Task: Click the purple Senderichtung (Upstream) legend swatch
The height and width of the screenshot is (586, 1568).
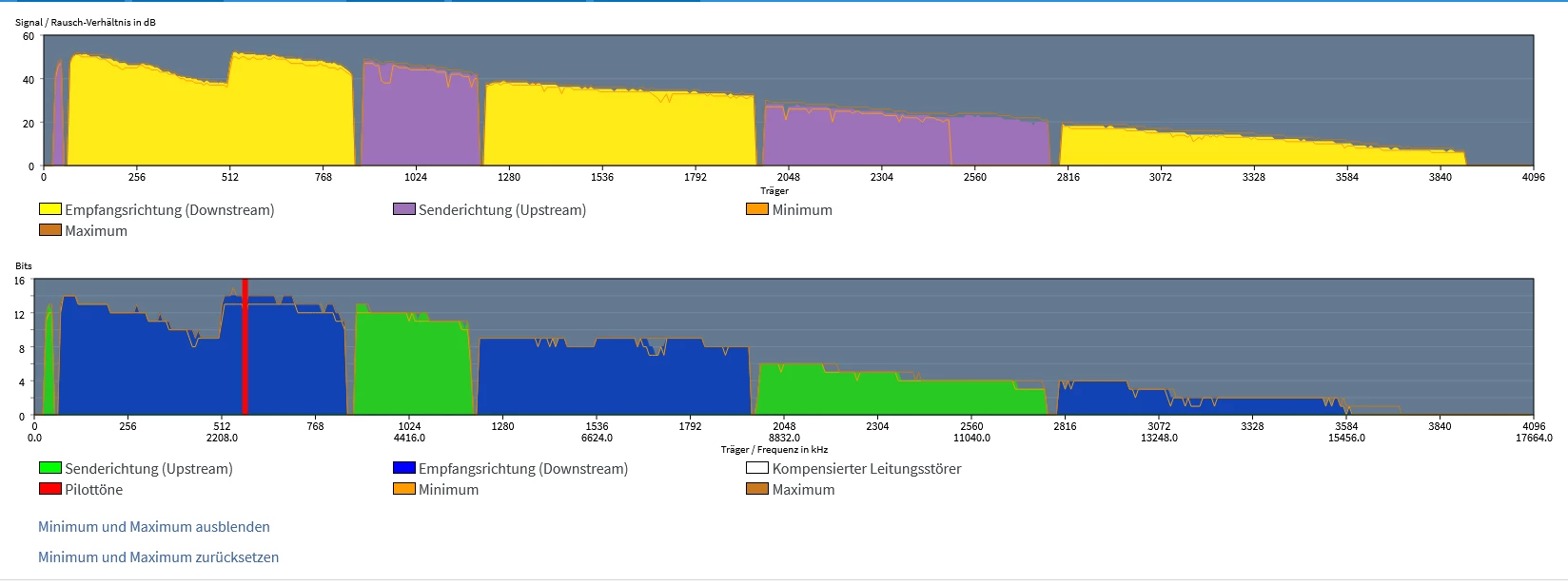Action: click(x=403, y=209)
